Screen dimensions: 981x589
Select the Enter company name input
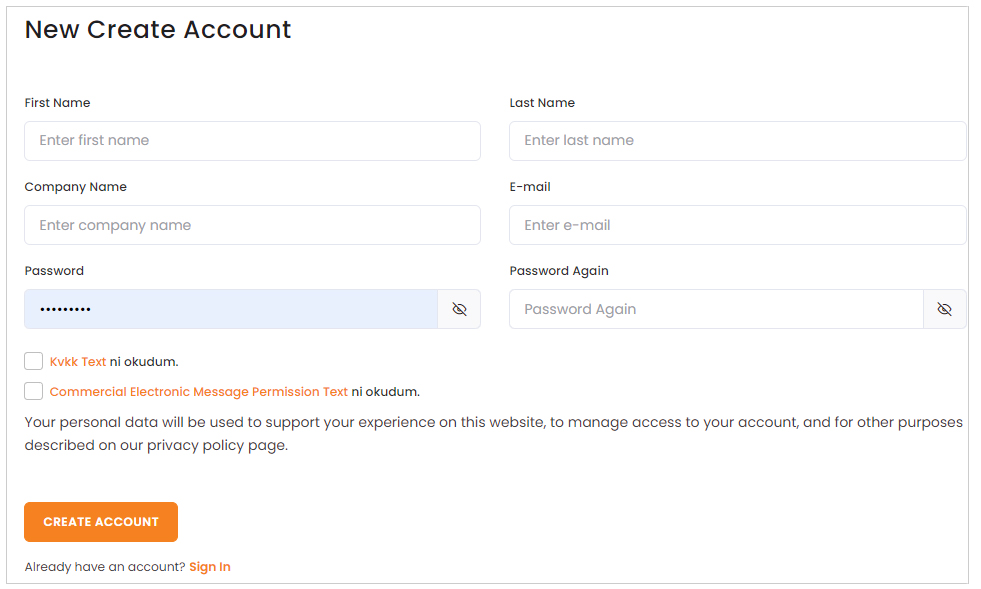(x=252, y=225)
